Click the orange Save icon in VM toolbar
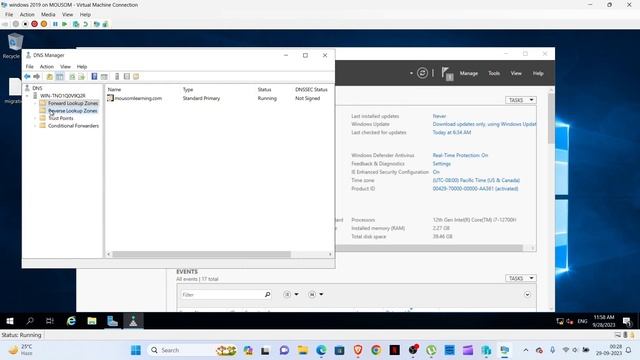 point(44,24)
